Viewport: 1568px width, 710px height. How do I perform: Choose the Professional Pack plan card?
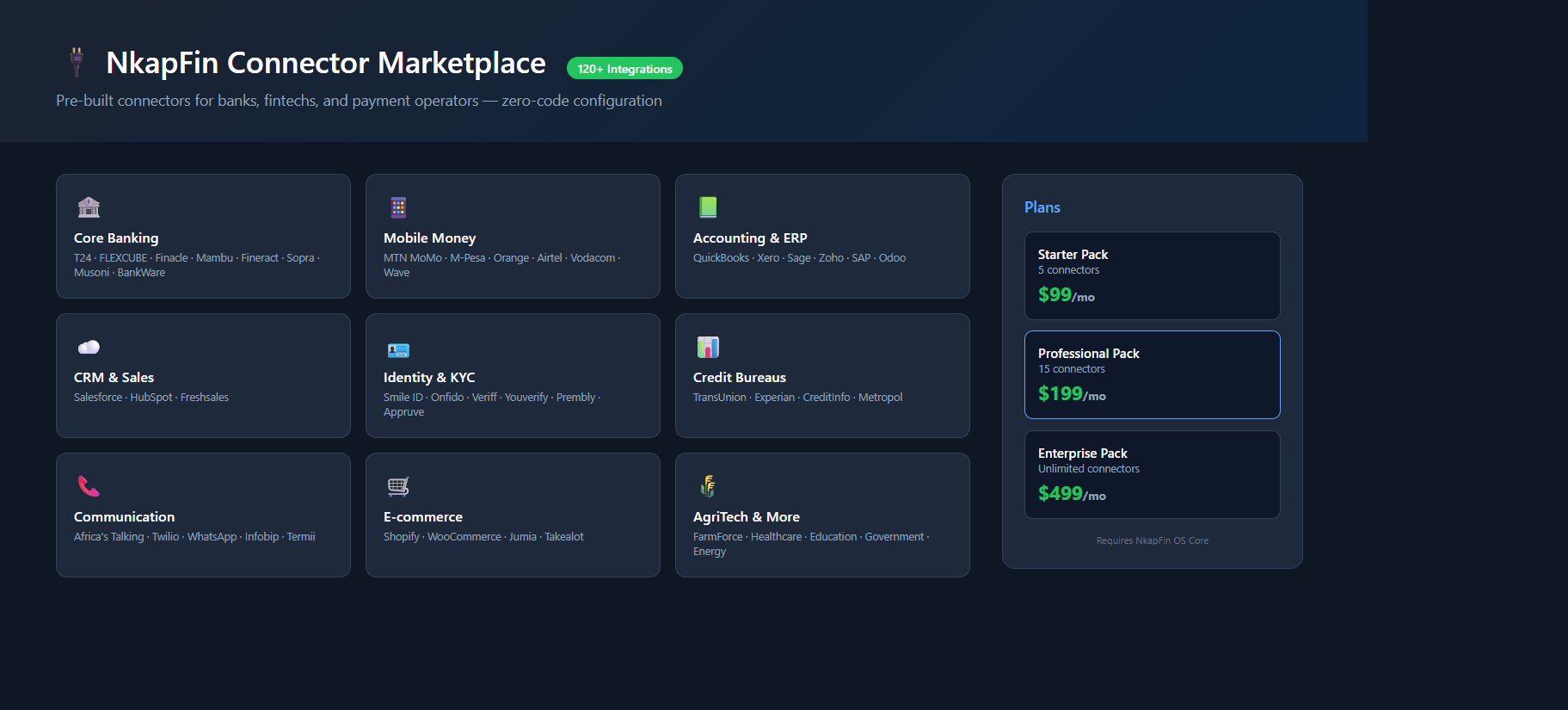tap(1153, 374)
